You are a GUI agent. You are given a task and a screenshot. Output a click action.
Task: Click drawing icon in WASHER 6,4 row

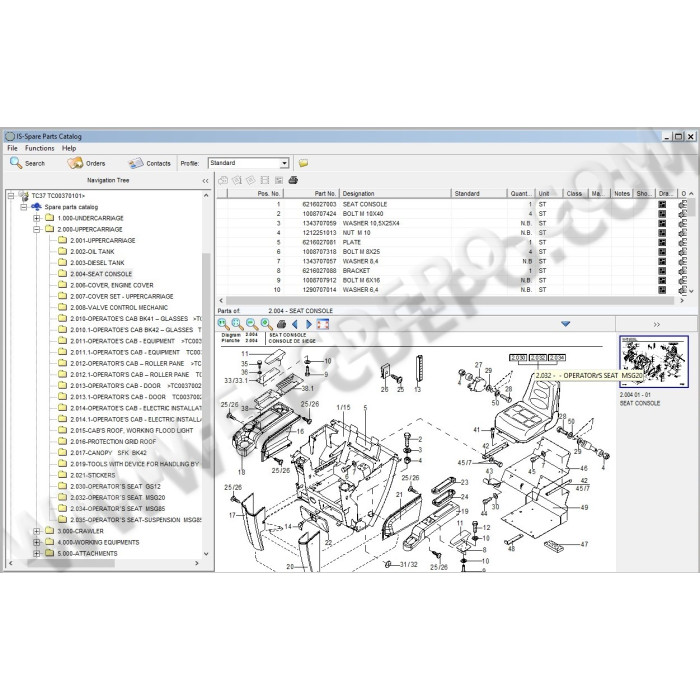point(662,290)
